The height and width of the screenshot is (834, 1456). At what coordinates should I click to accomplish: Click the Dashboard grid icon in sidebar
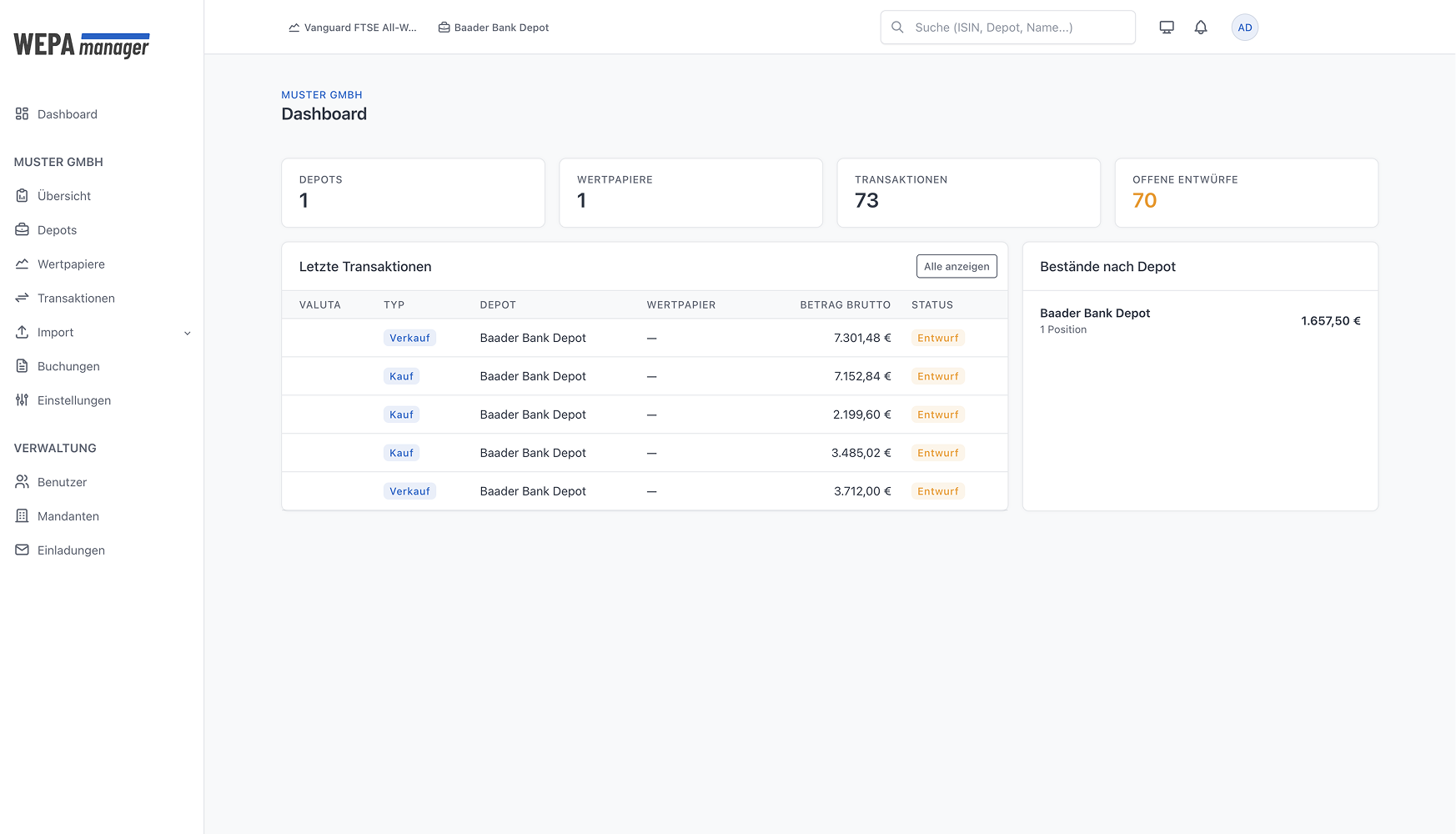click(23, 114)
